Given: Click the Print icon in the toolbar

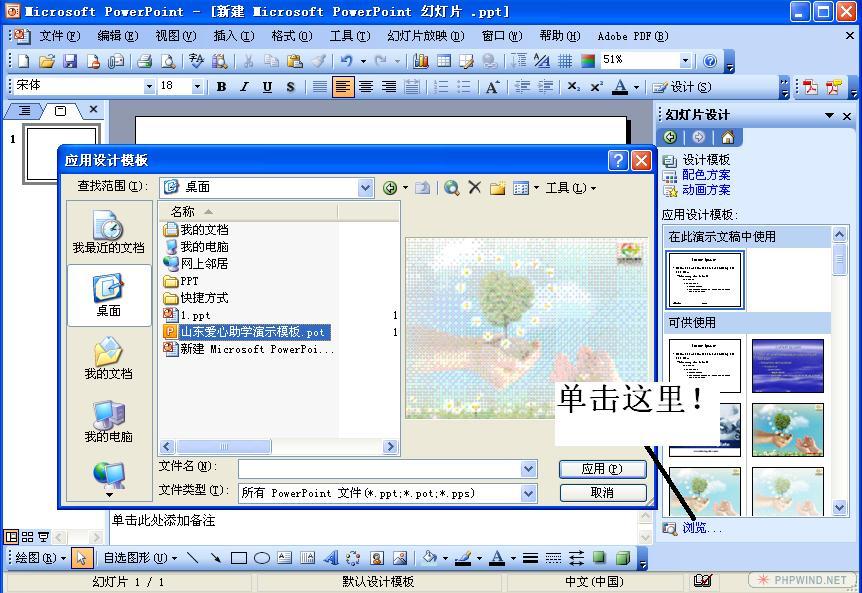Looking at the screenshot, I should click(x=145, y=60).
